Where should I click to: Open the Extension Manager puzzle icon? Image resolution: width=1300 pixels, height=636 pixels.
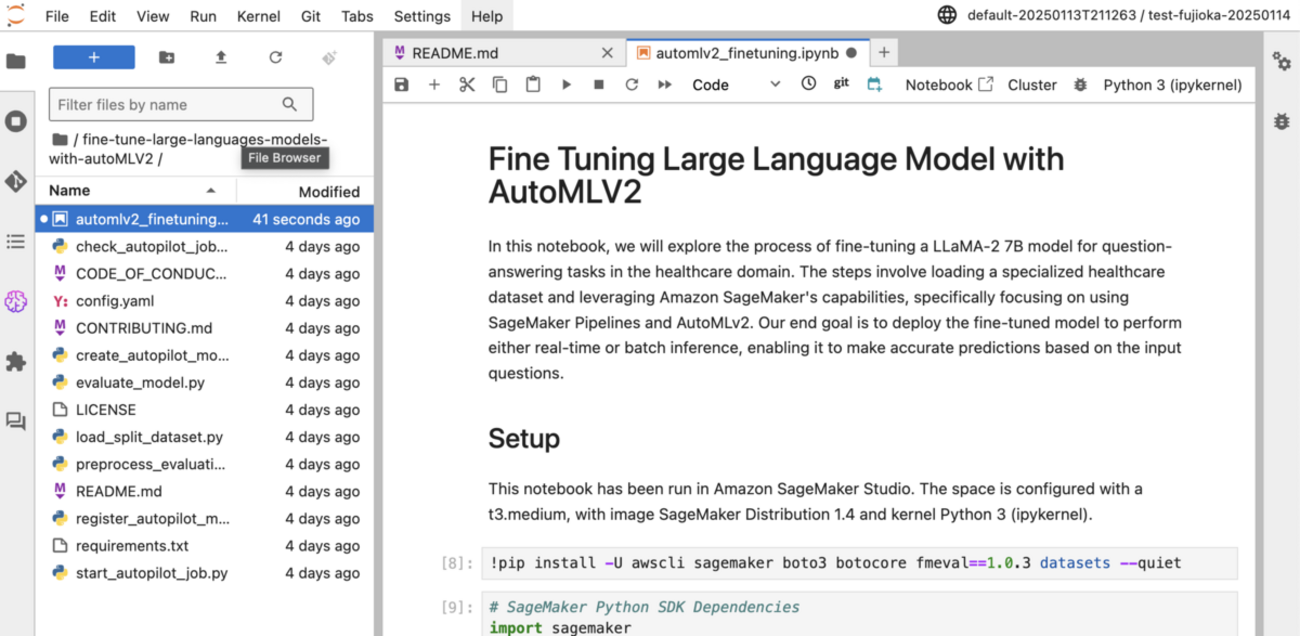point(16,362)
